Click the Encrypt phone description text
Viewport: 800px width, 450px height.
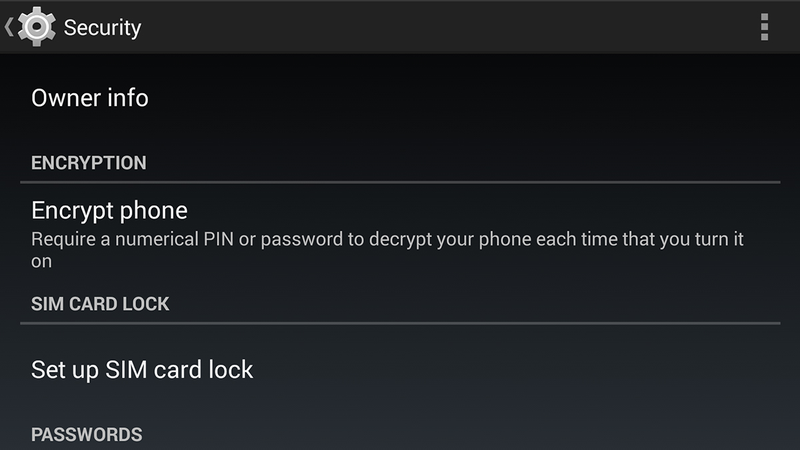[387, 250]
